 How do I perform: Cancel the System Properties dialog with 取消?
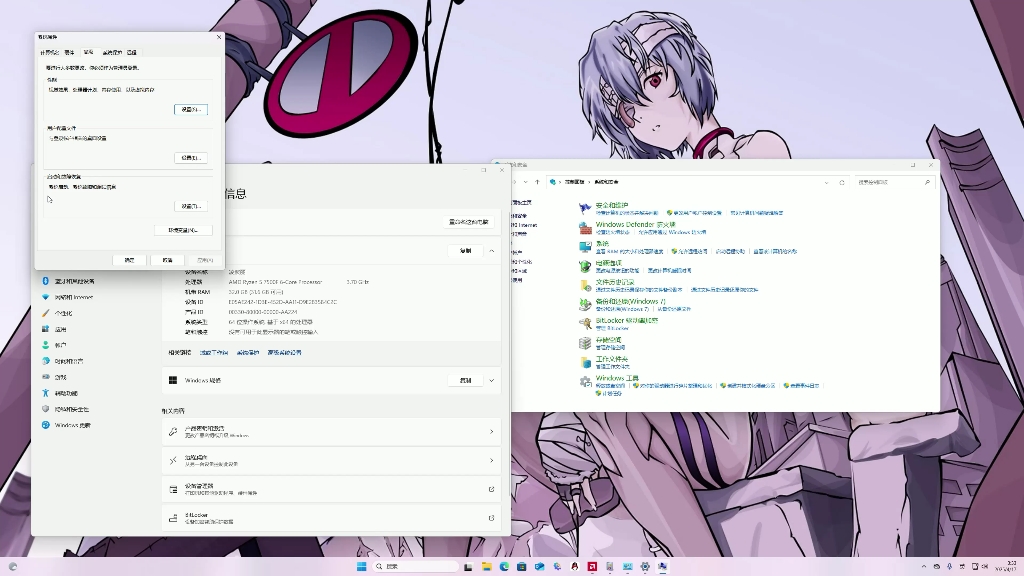[x=167, y=260]
